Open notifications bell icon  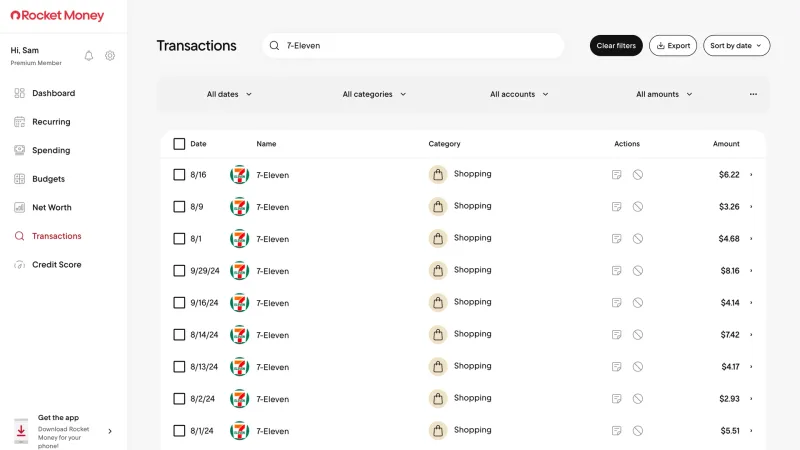89,56
